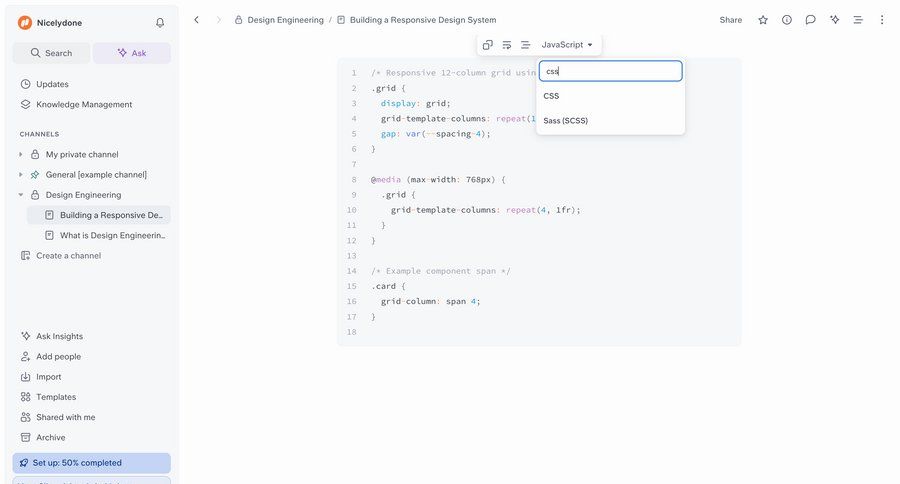Expand My private channel tree
This screenshot has height=484, width=900.
21,155
